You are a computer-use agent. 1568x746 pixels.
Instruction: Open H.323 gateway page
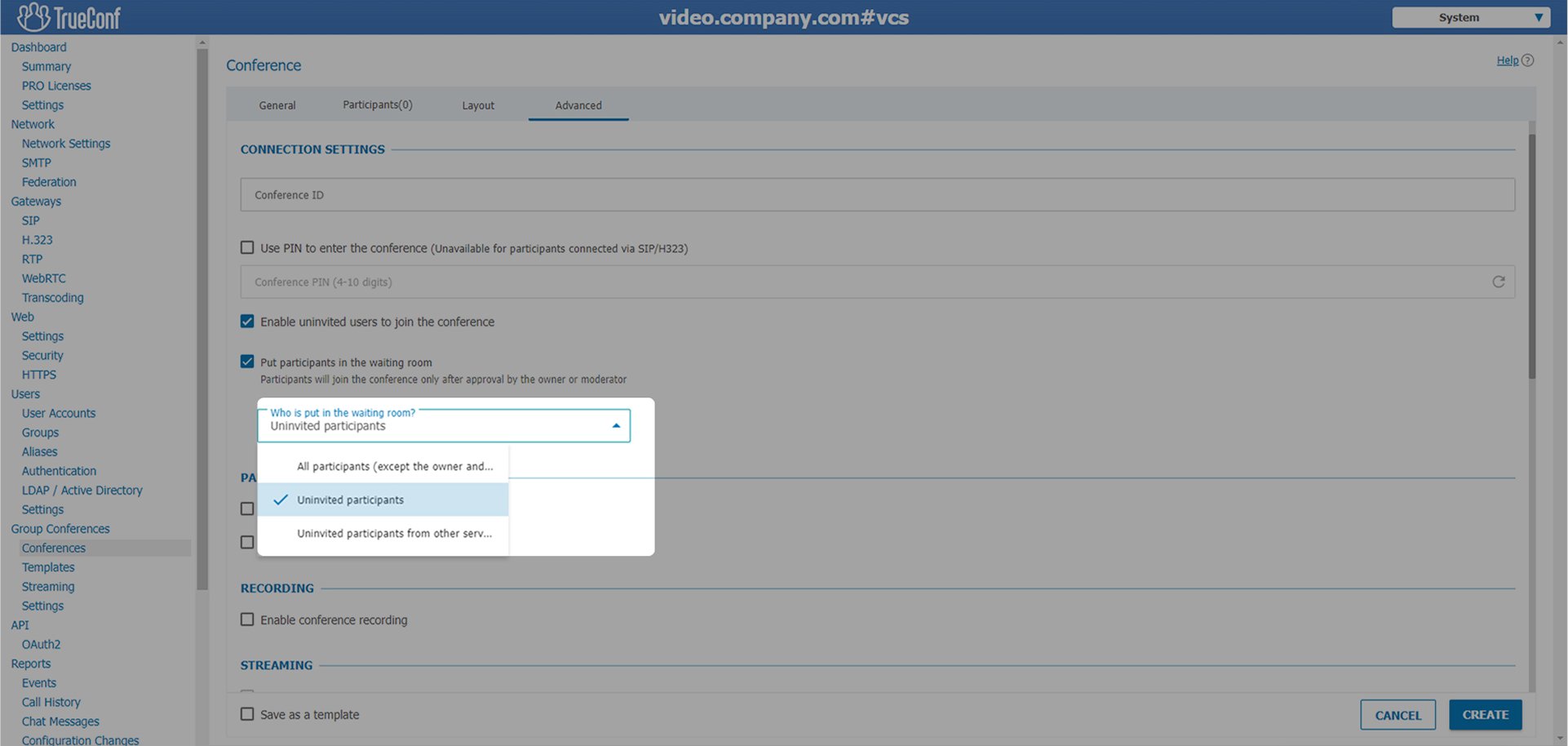(38, 240)
